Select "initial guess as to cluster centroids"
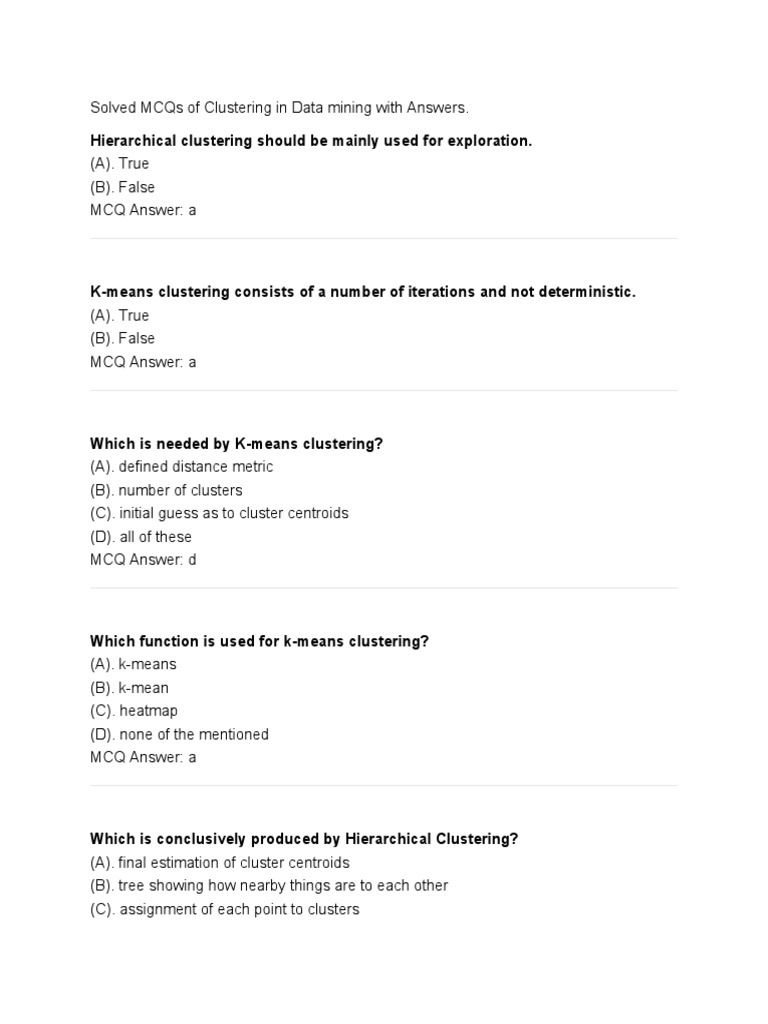The width and height of the screenshot is (768, 1024). click(x=219, y=513)
